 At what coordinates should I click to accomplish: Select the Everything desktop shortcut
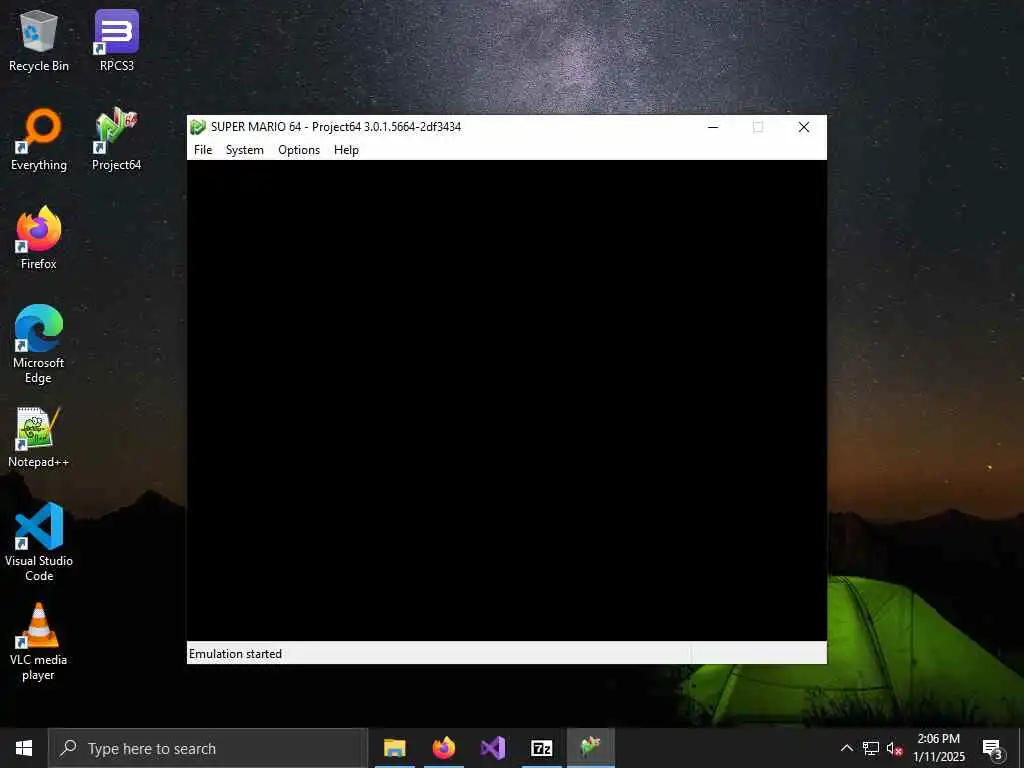39,140
